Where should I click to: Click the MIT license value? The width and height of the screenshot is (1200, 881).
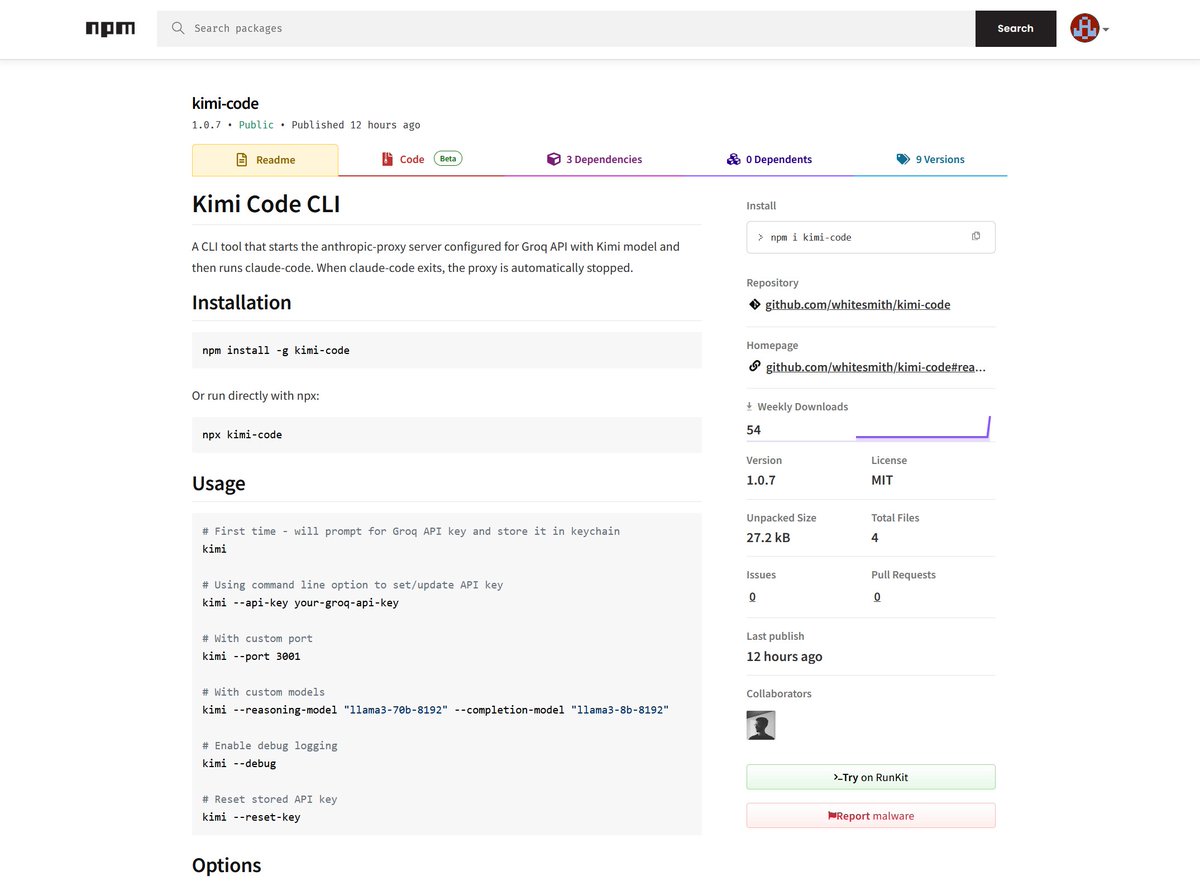pos(882,480)
